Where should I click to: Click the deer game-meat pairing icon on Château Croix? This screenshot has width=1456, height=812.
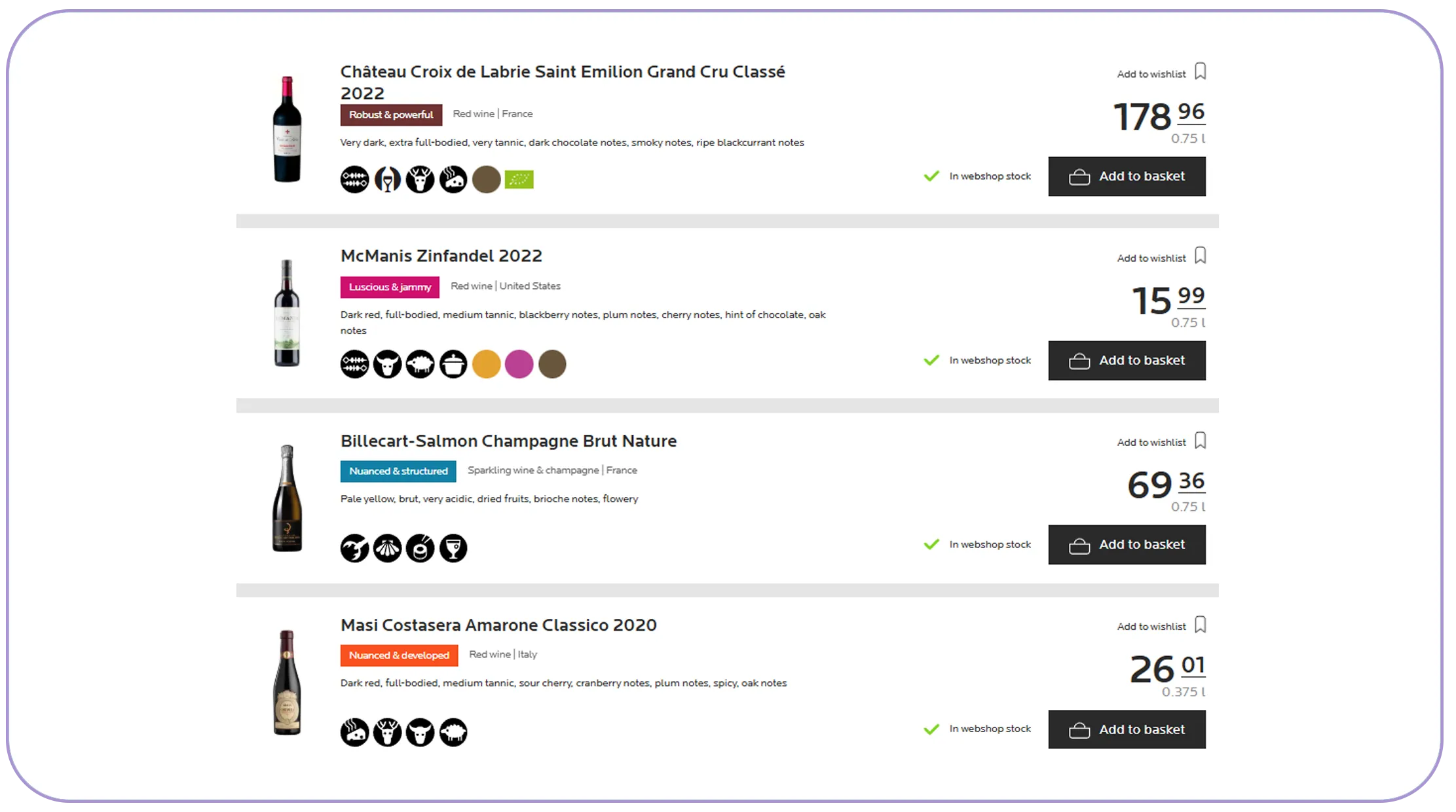pos(420,178)
